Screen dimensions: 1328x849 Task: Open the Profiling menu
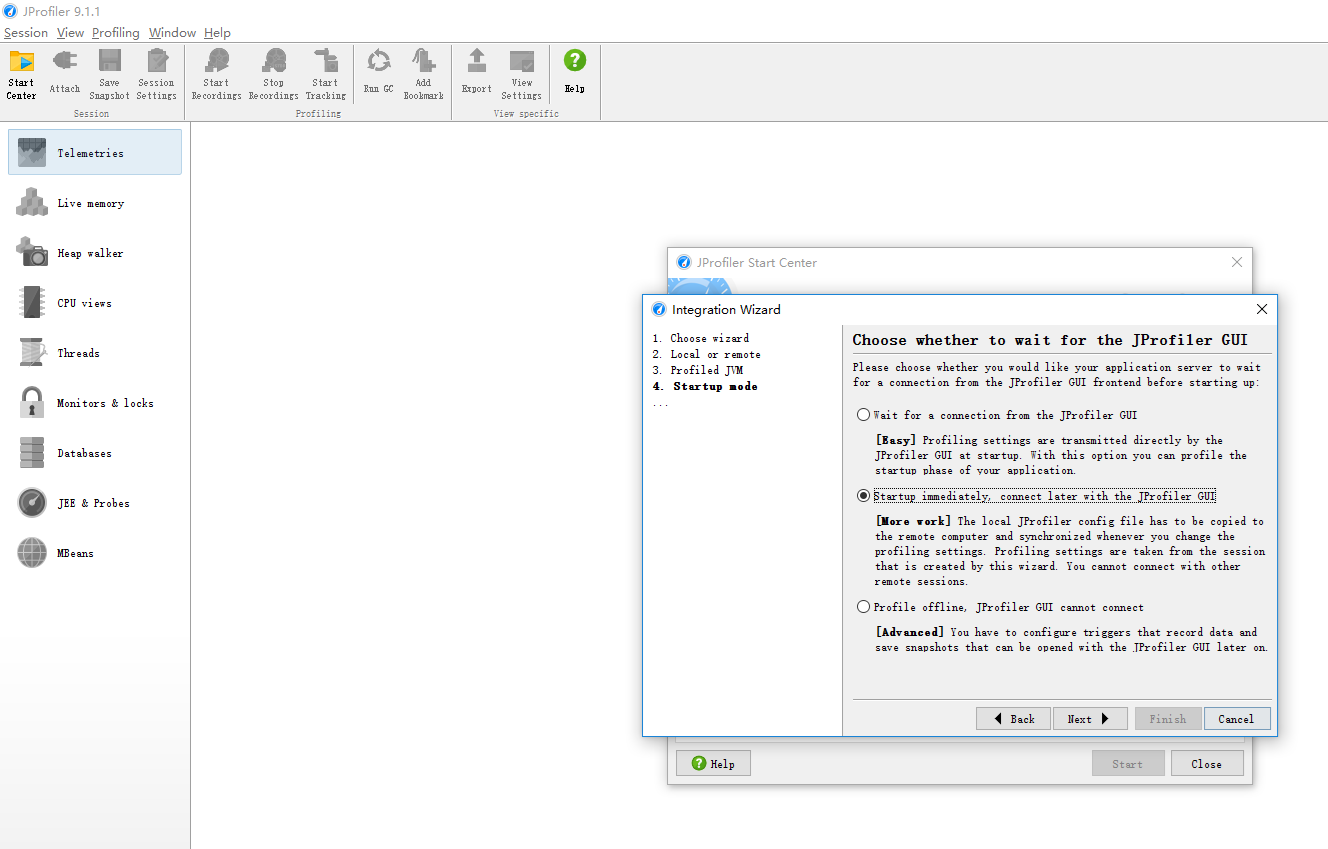coord(116,33)
